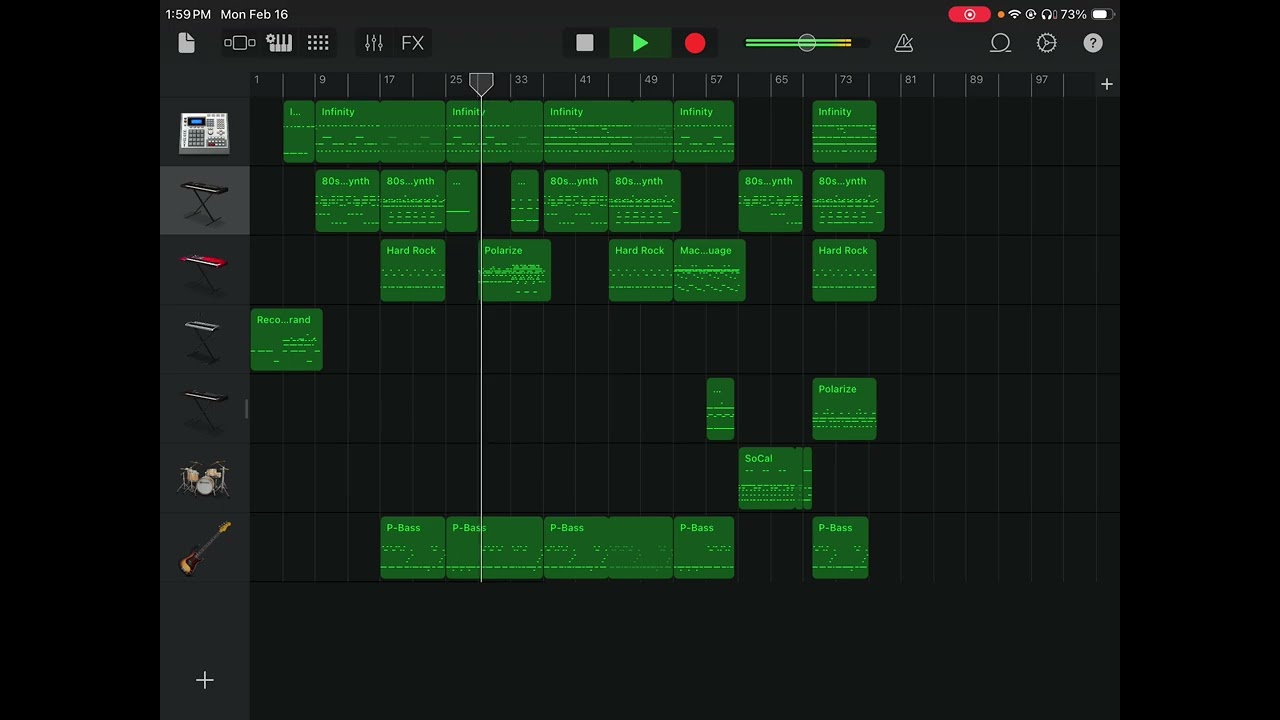This screenshot has height=720, width=1280.
Task: Select the 80s synth keyboard track icon
Action: (204, 201)
